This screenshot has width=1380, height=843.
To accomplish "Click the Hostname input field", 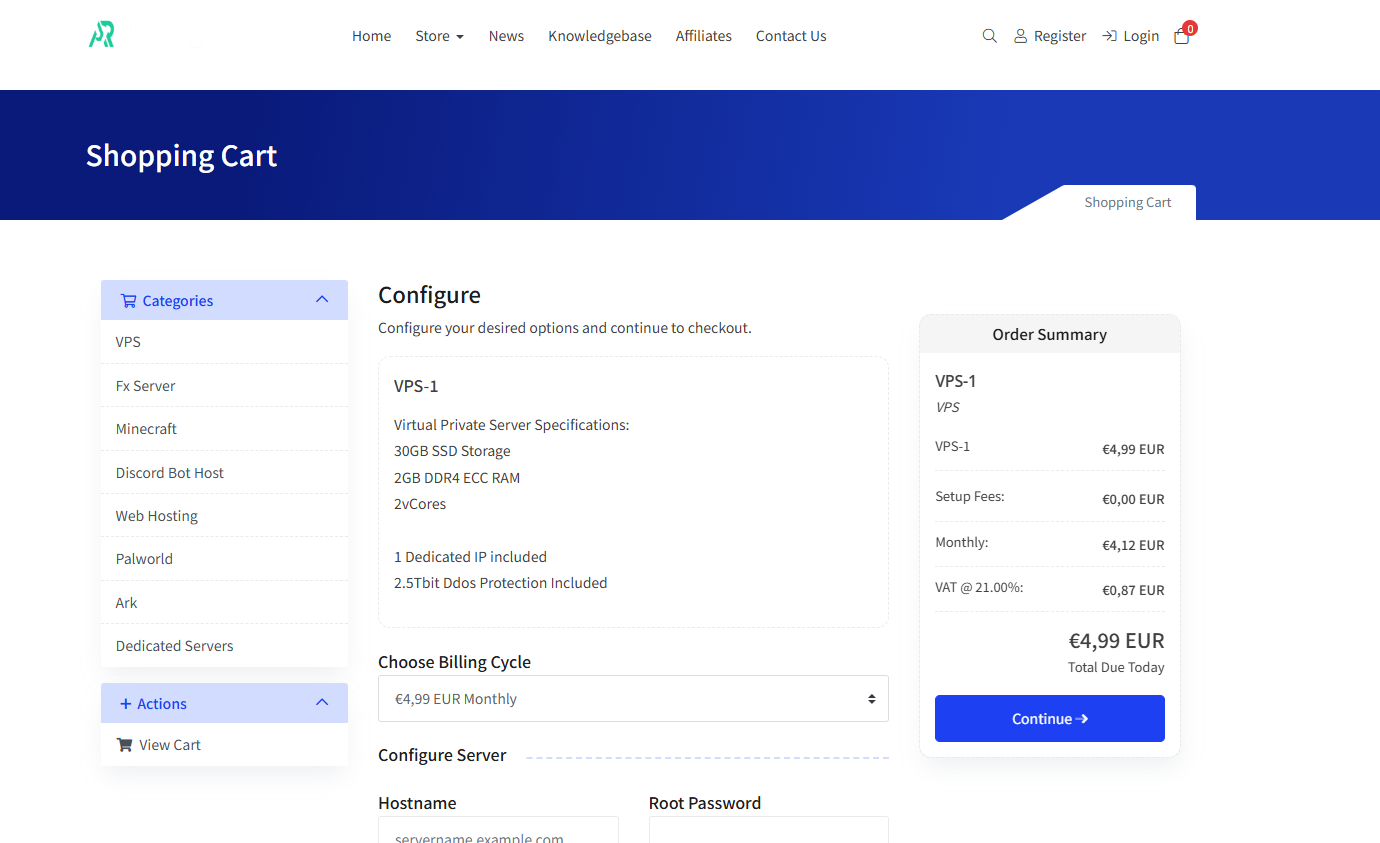I will pos(498,831).
